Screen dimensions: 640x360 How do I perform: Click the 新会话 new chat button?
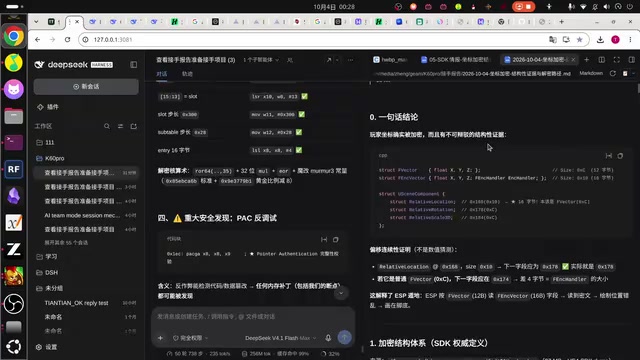pyautogui.click(x=86, y=87)
